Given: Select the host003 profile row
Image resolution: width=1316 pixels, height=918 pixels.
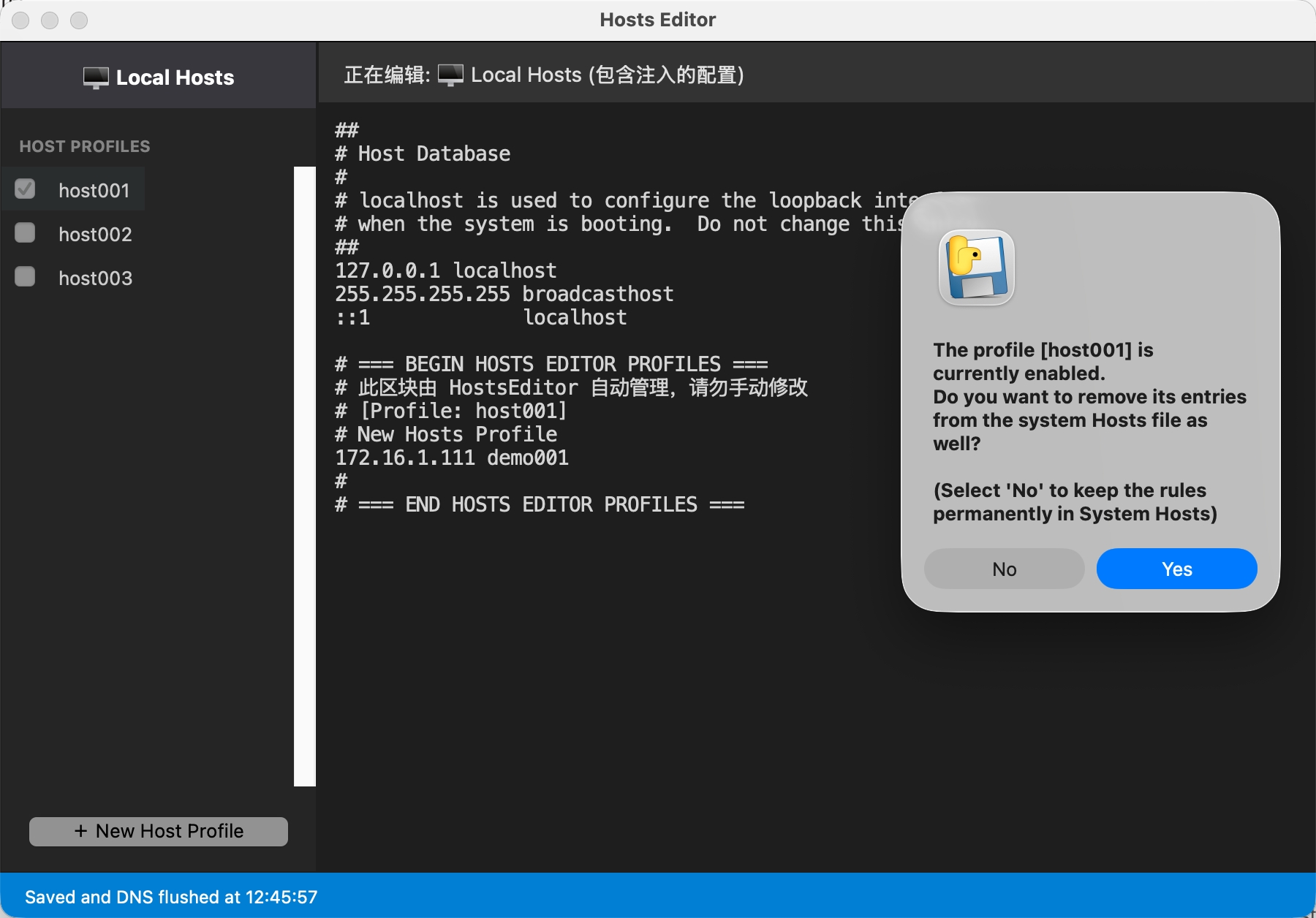Looking at the screenshot, I should tap(73, 278).
